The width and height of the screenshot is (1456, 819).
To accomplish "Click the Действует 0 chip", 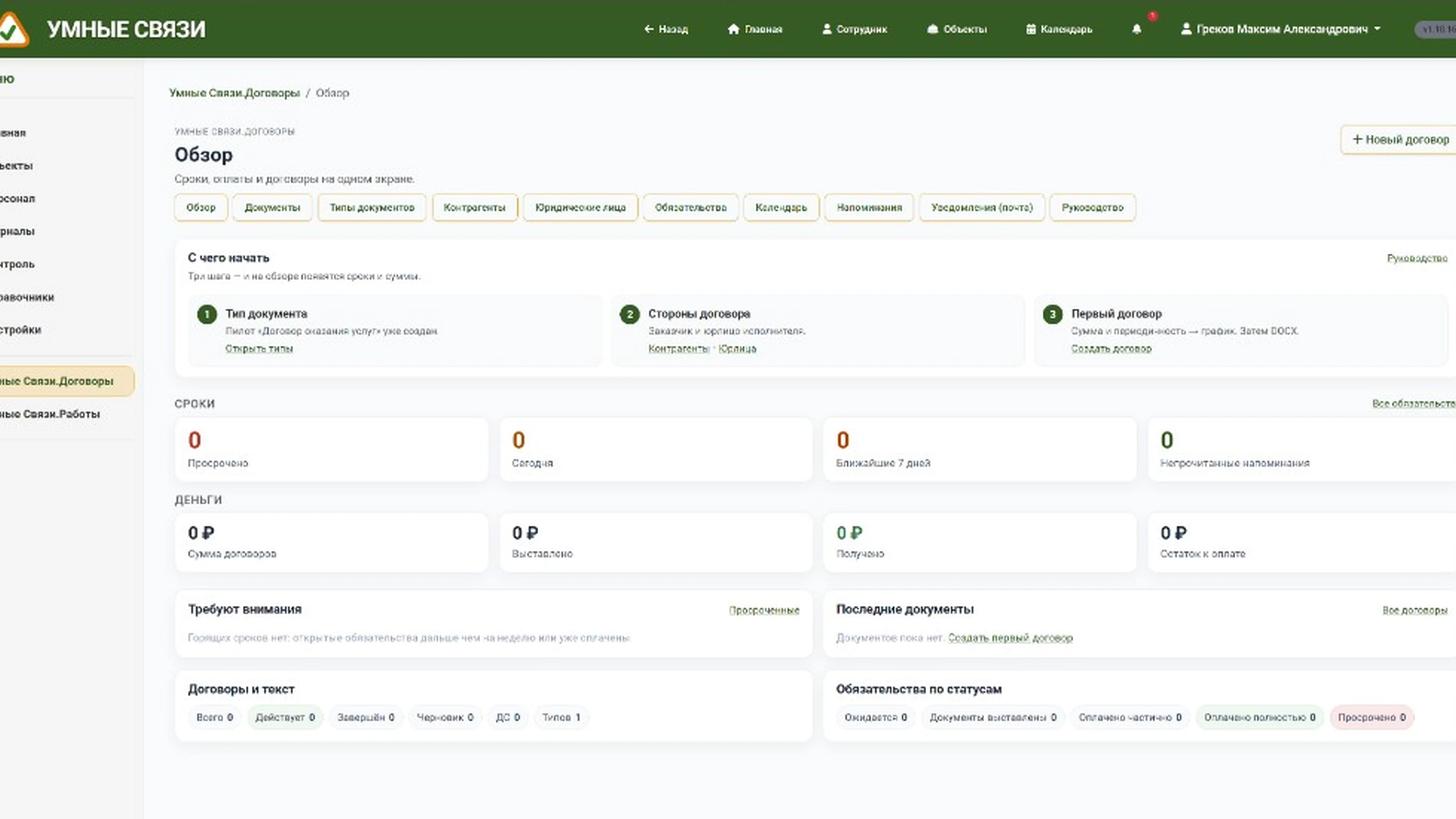I will (x=285, y=717).
